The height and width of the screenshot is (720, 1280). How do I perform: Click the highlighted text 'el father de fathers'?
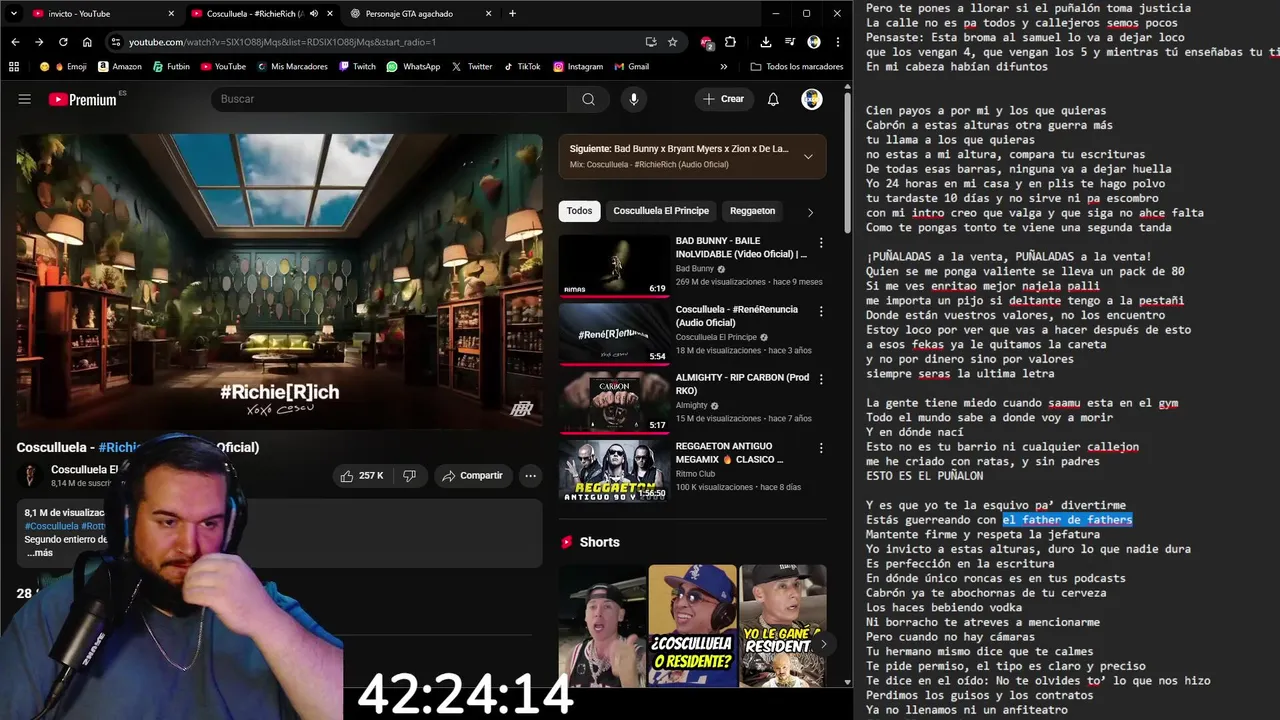point(1067,520)
